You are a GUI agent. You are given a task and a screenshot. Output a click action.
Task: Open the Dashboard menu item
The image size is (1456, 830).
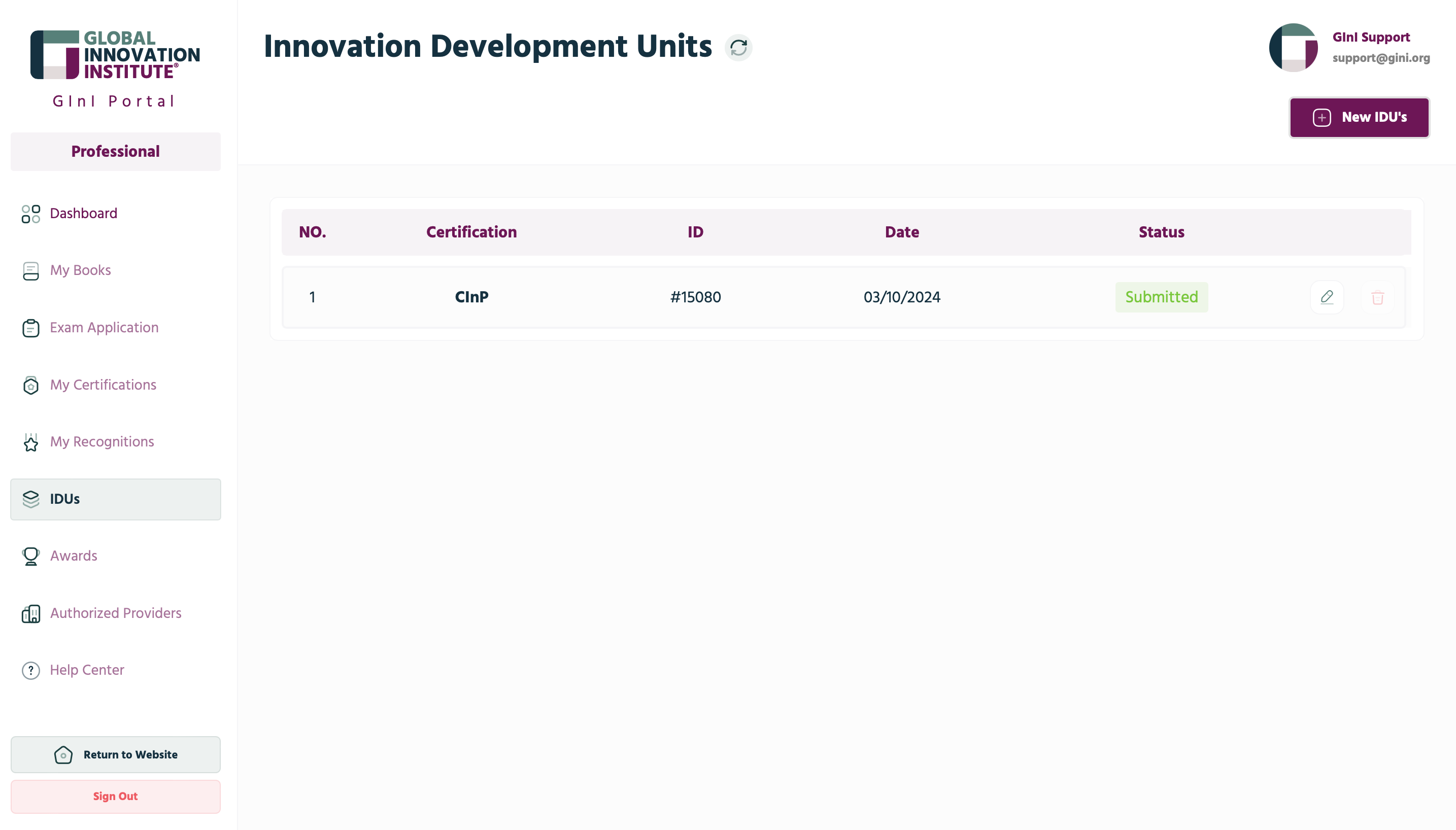click(x=116, y=214)
